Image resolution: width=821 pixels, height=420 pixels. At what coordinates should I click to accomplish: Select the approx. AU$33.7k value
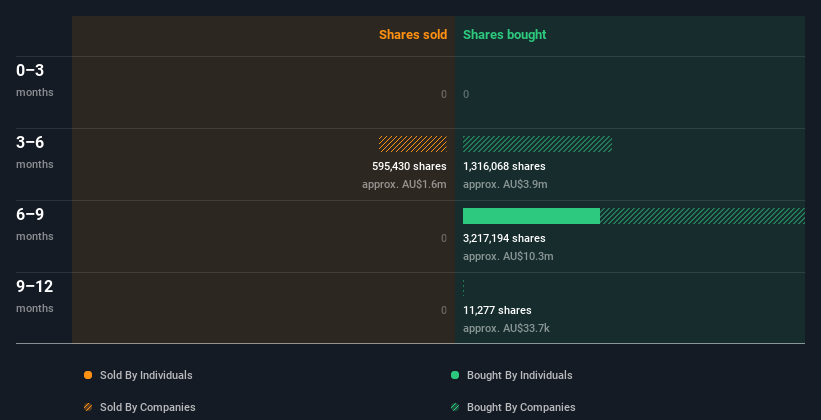pyautogui.click(x=506, y=328)
